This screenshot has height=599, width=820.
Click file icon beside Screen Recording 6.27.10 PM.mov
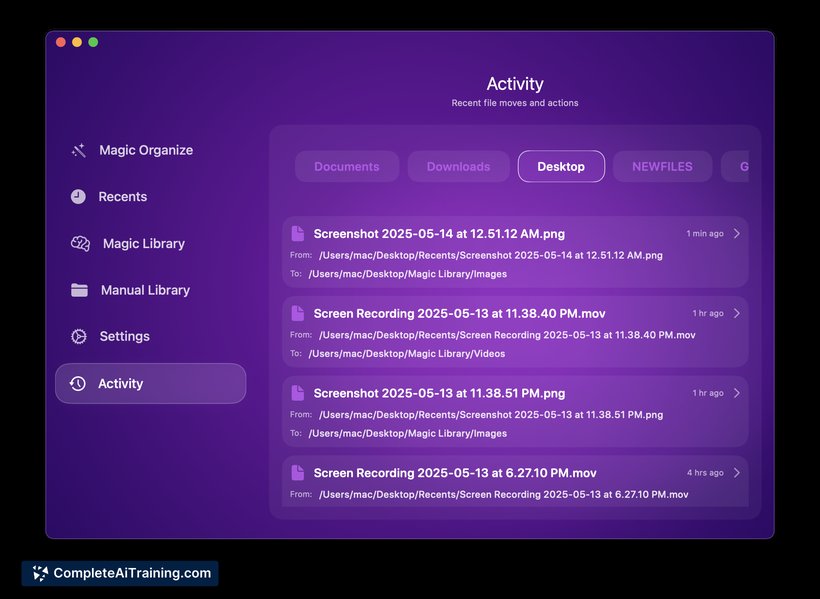298,473
